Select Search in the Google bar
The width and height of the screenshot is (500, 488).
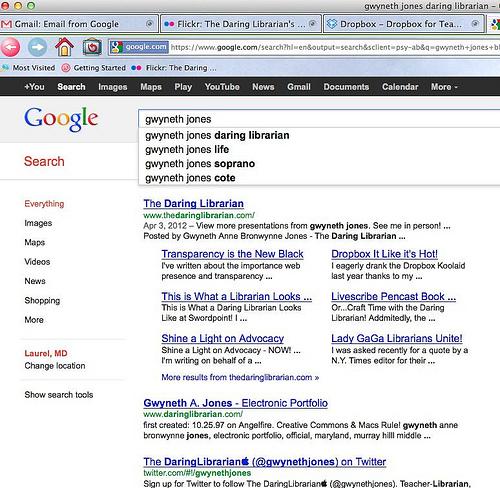71,87
